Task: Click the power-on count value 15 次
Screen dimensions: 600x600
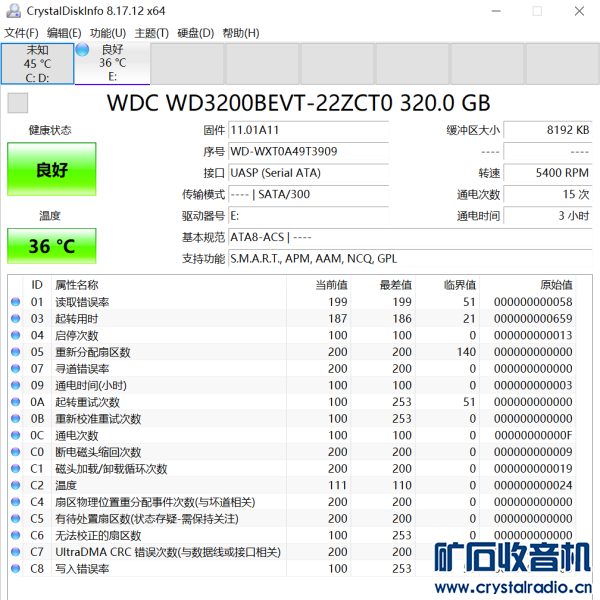Action: 548,194
